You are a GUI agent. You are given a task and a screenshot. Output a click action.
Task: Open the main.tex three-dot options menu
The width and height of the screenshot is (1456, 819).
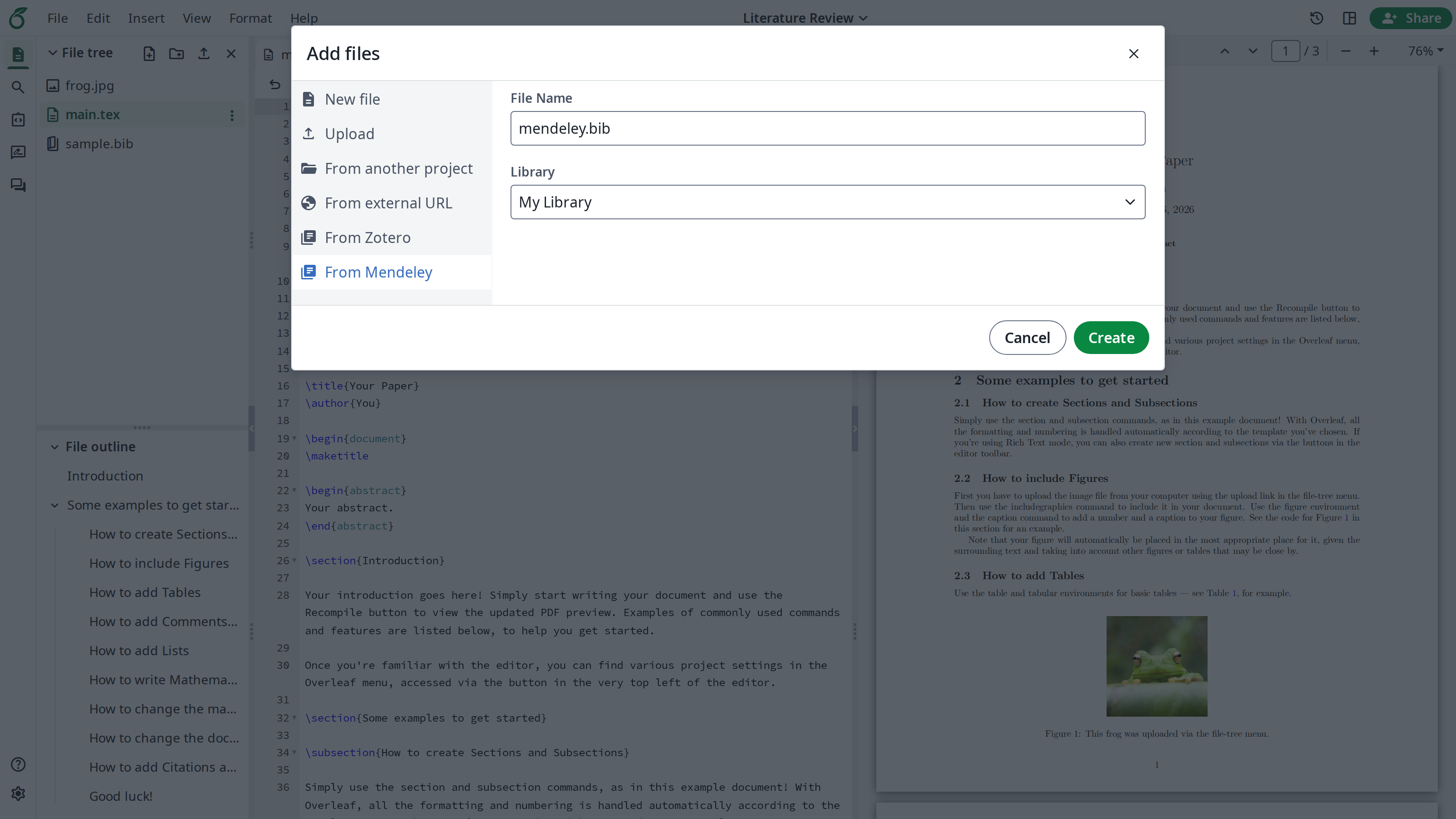232,115
